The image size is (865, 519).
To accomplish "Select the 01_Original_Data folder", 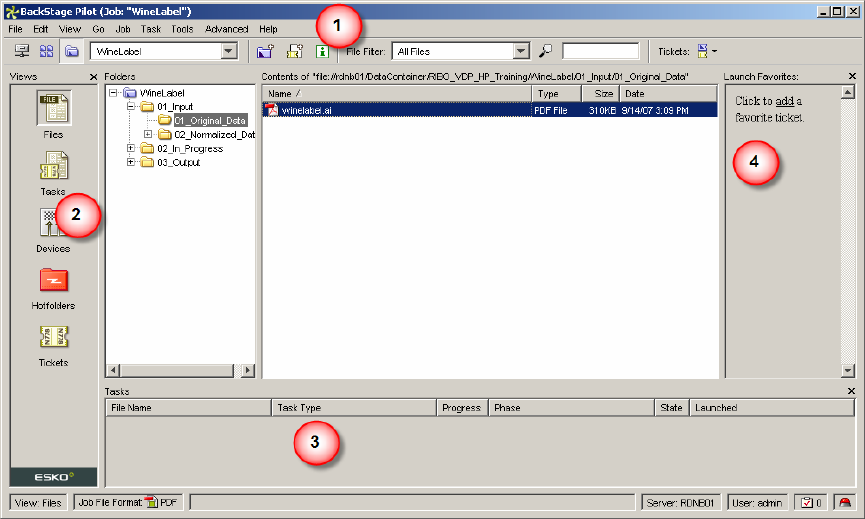I will pyautogui.click(x=210, y=120).
